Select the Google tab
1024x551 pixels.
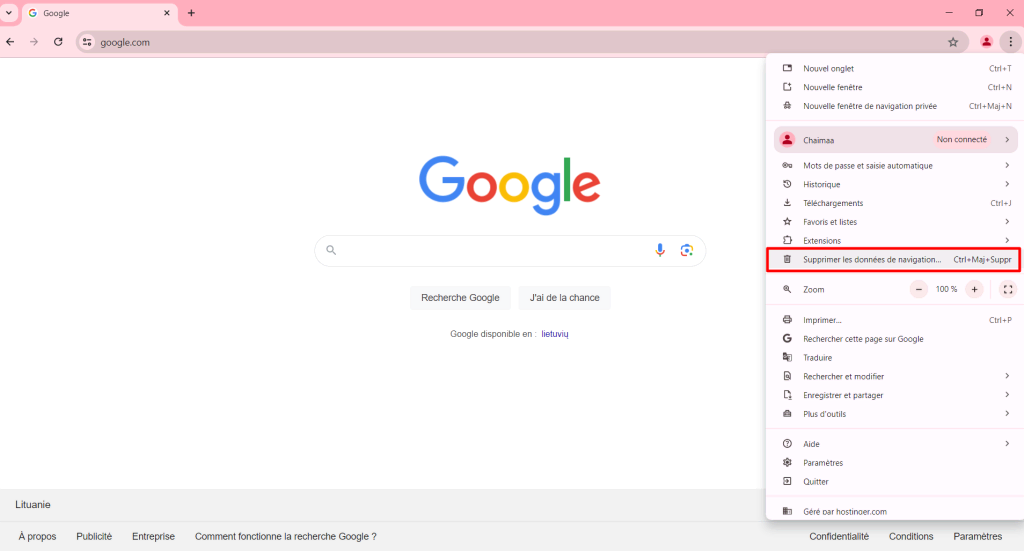[99, 13]
